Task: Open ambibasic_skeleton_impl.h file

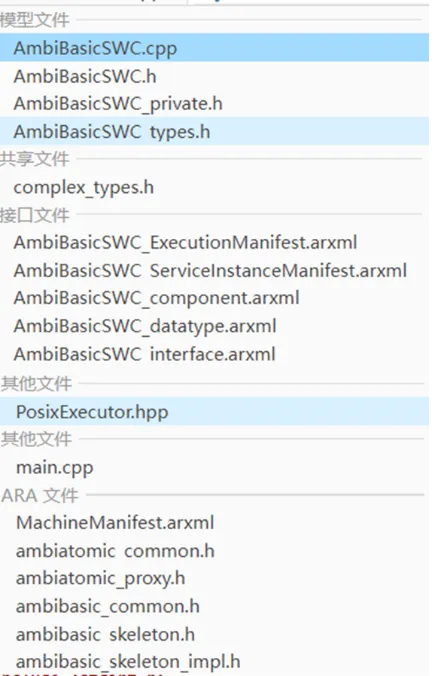Action: coord(214,662)
